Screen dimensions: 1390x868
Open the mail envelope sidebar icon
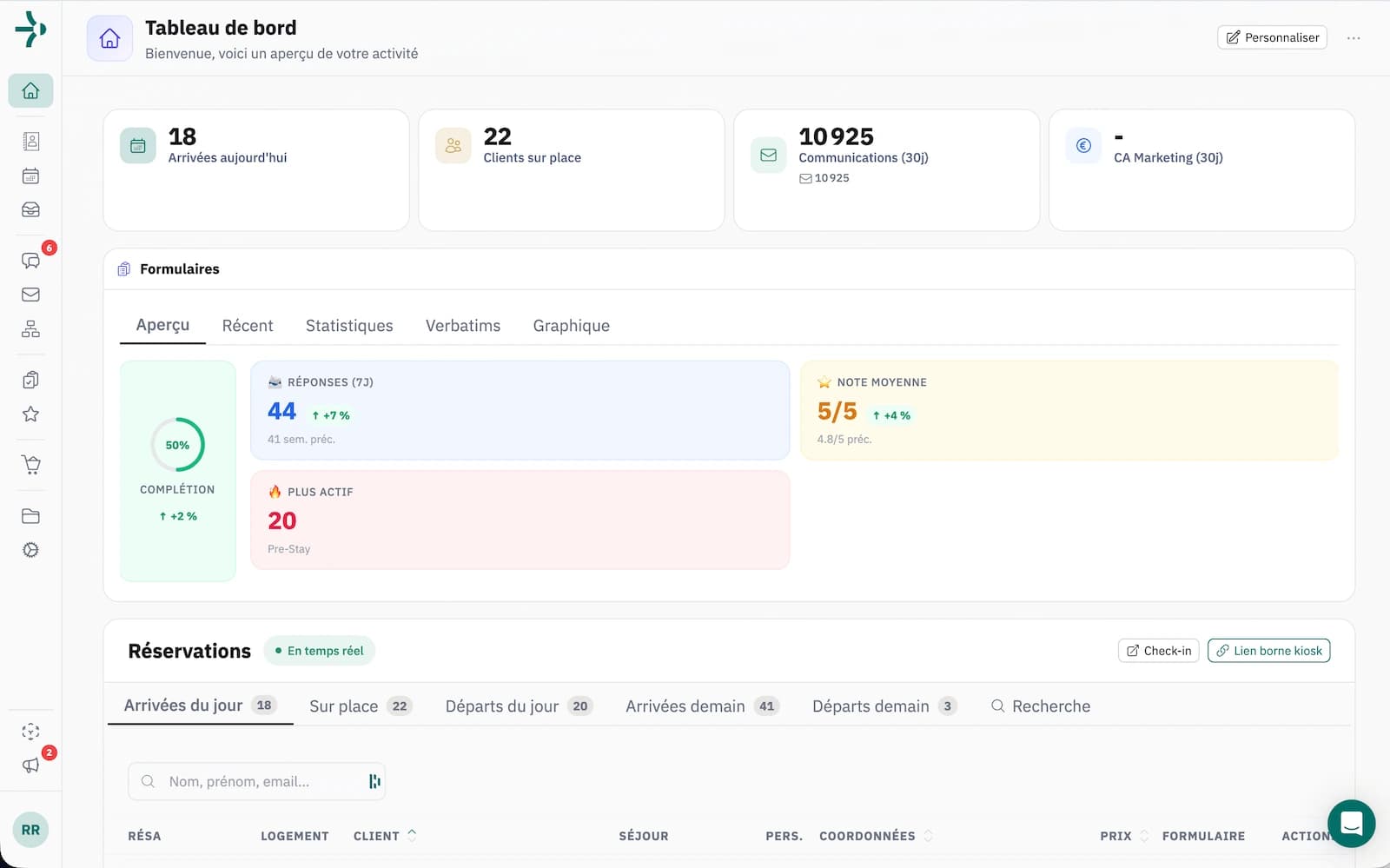coord(30,295)
